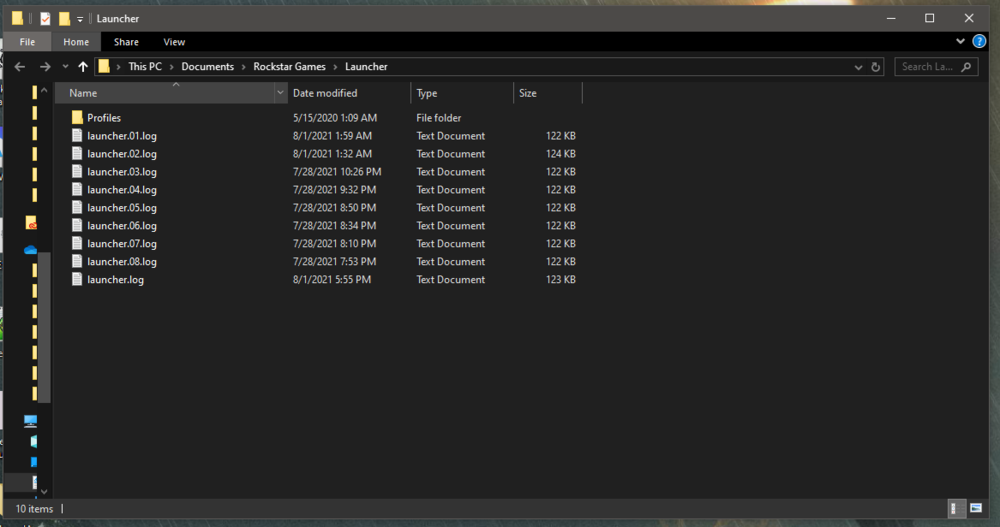Sort by the Size column header
The height and width of the screenshot is (527, 1000).
click(x=547, y=93)
